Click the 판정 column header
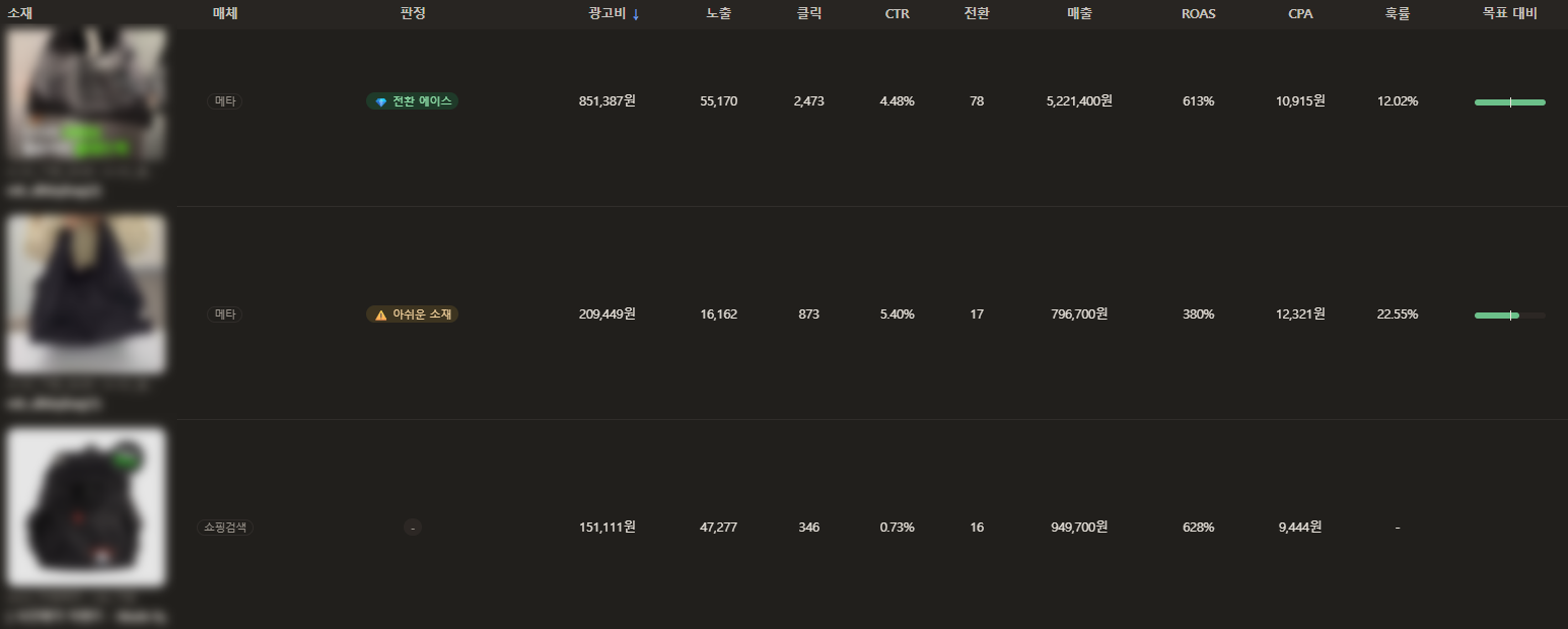 pyautogui.click(x=413, y=14)
